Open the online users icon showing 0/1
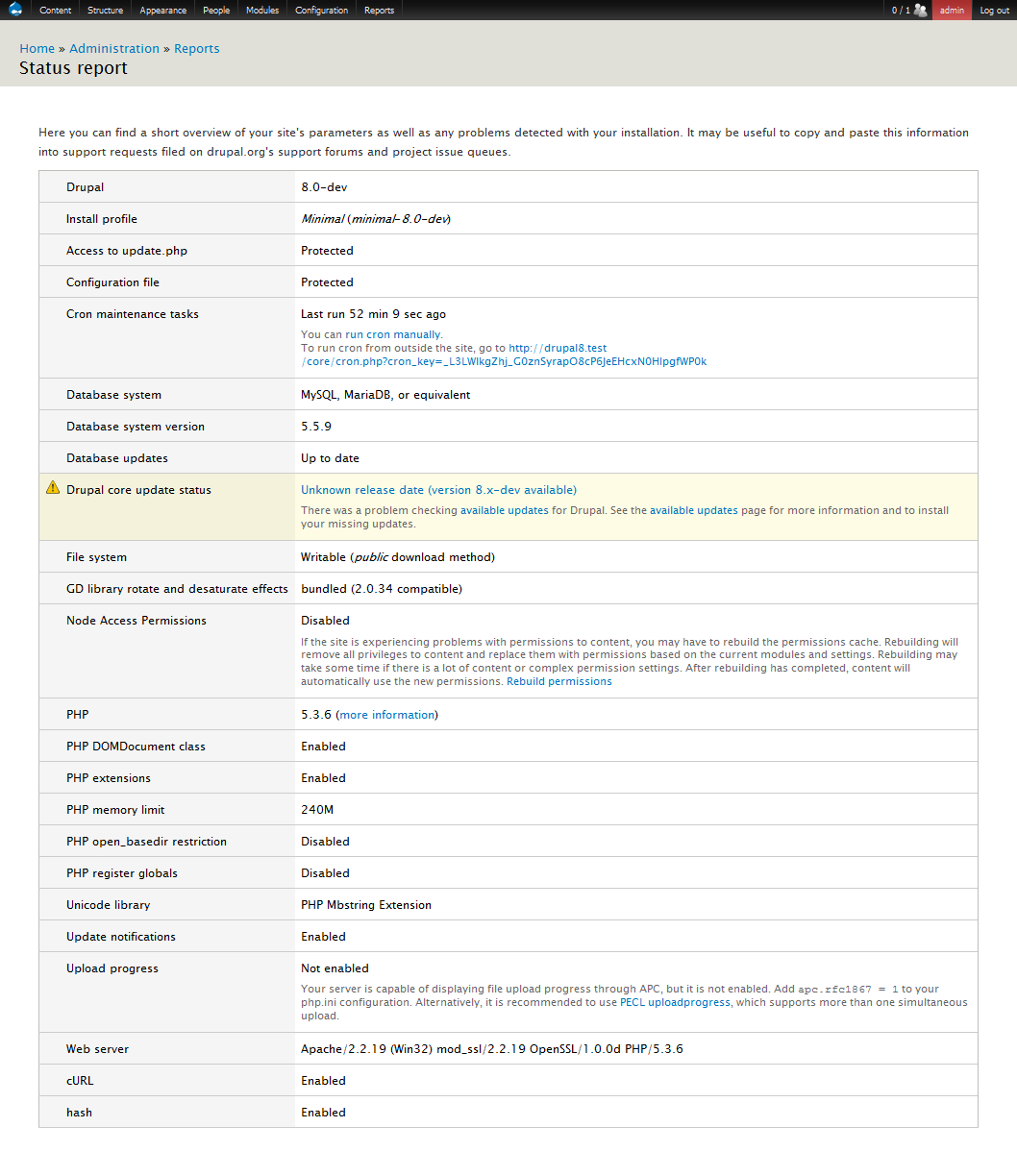 pos(907,10)
